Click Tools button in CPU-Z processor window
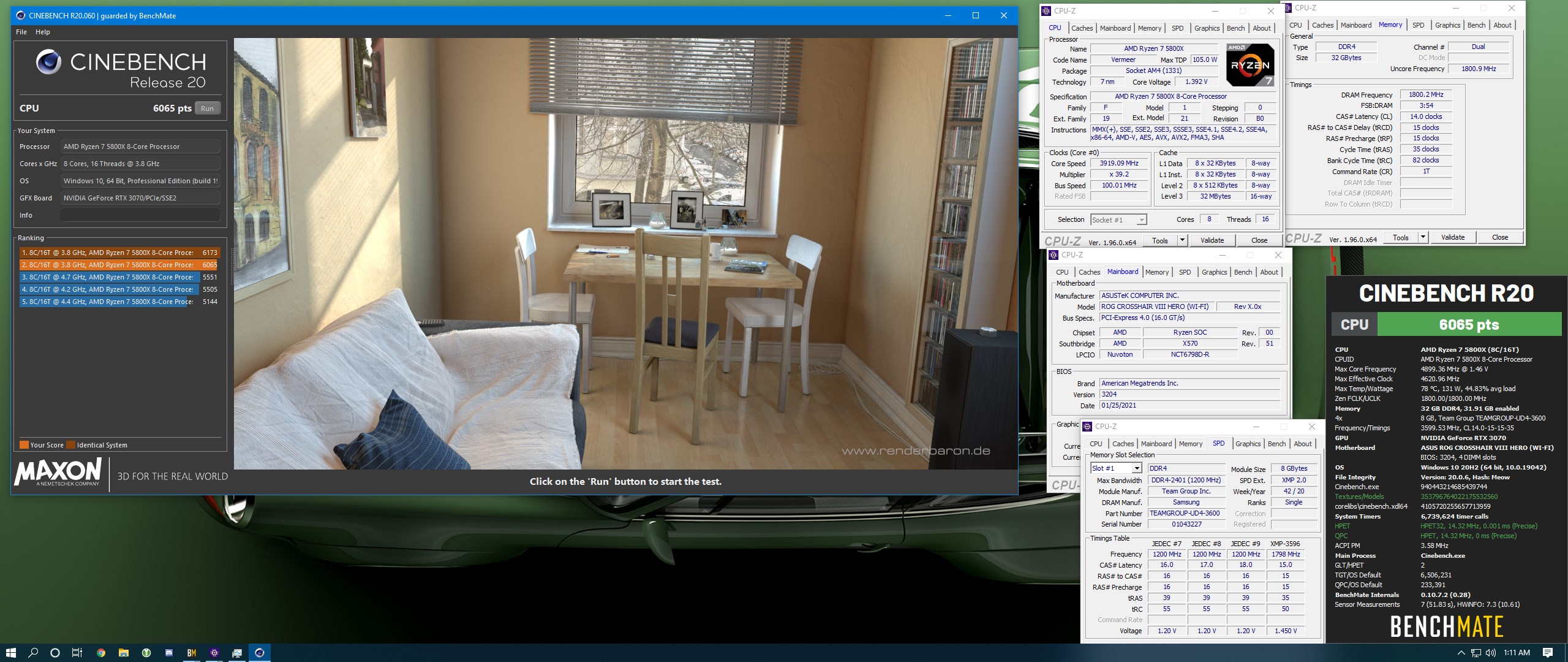This screenshot has height=662, width=1568. pyautogui.click(x=1159, y=240)
